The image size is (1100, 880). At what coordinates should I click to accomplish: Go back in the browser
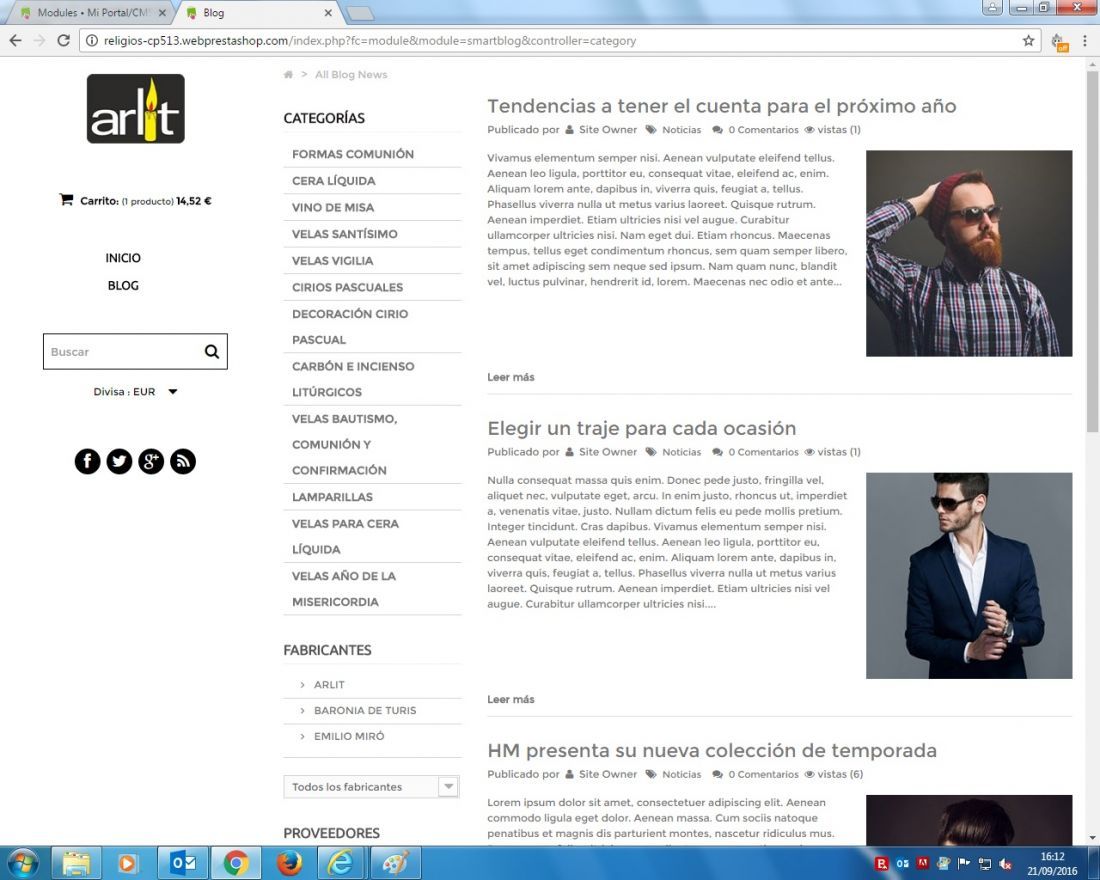coord(15,41)
